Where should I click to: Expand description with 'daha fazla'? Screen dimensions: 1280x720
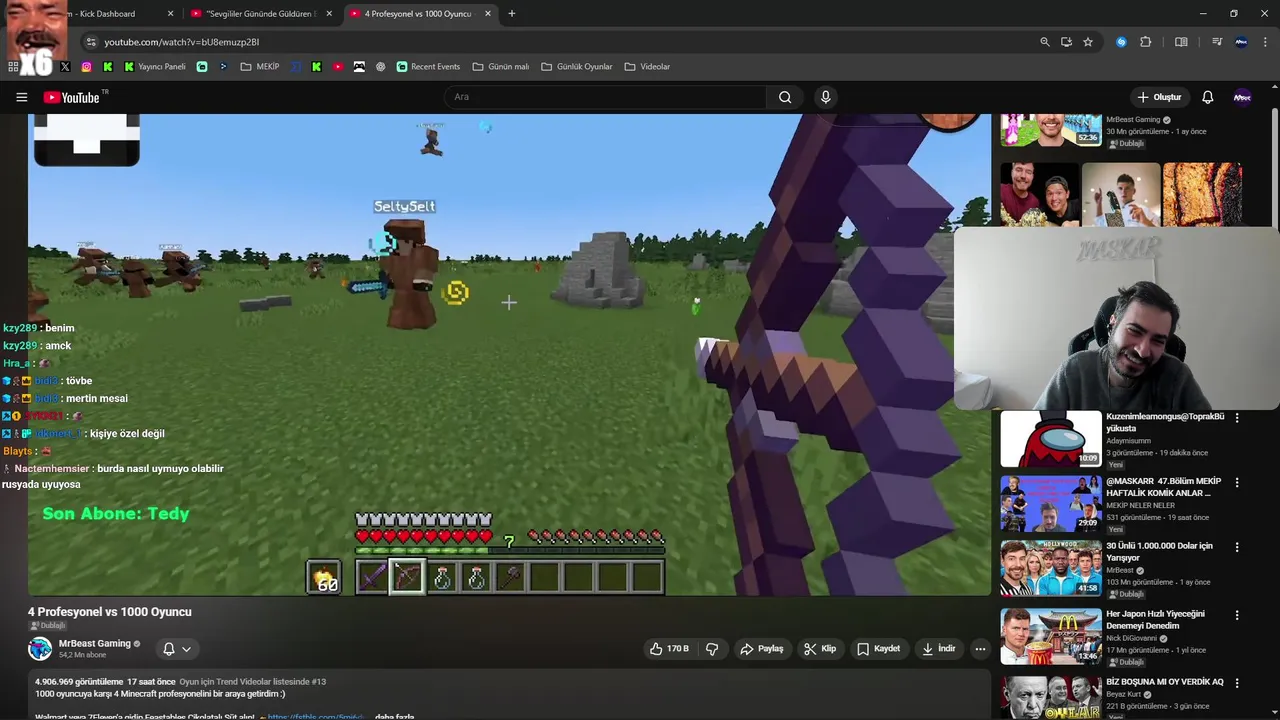click(394, 716)
